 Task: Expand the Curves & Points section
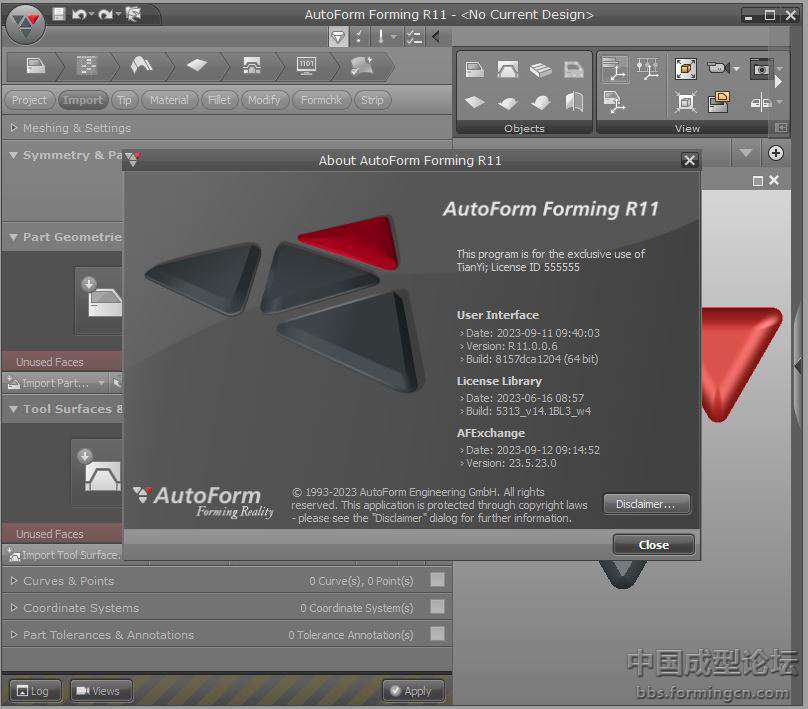coord(14,581)
